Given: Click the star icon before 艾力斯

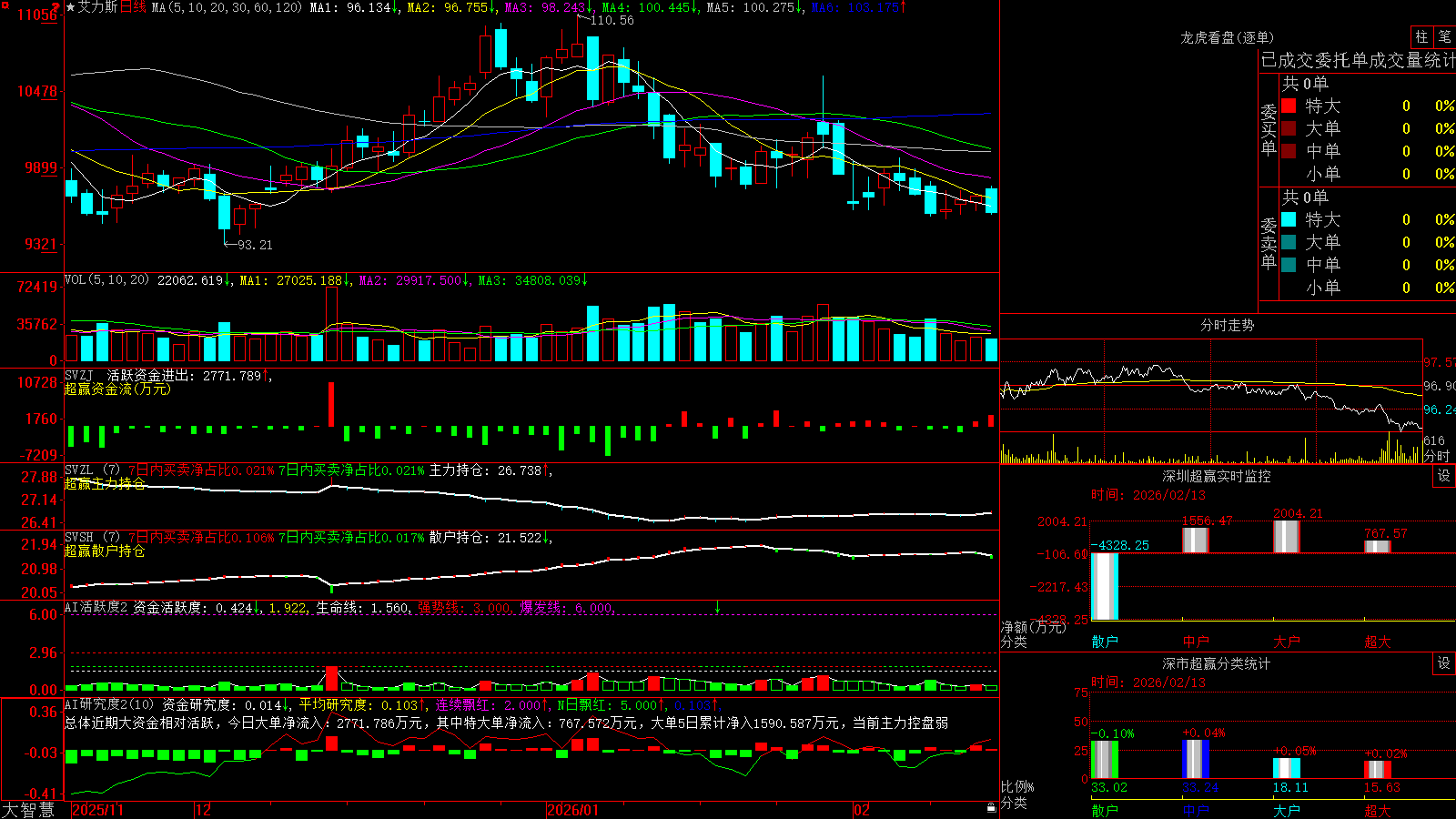Looking at the screenshot, I should pos(70,7).
